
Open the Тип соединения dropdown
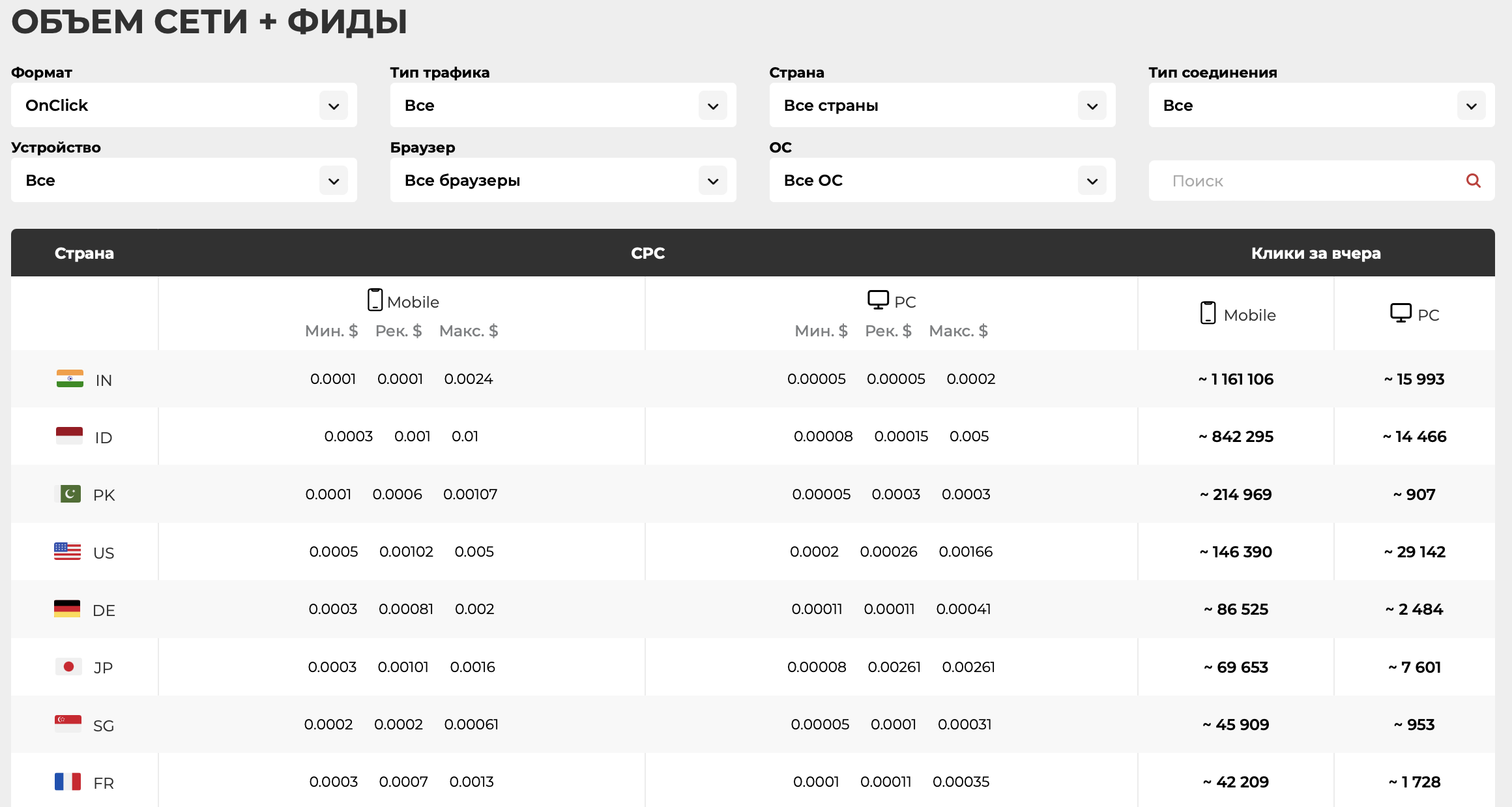(1322, 105)
